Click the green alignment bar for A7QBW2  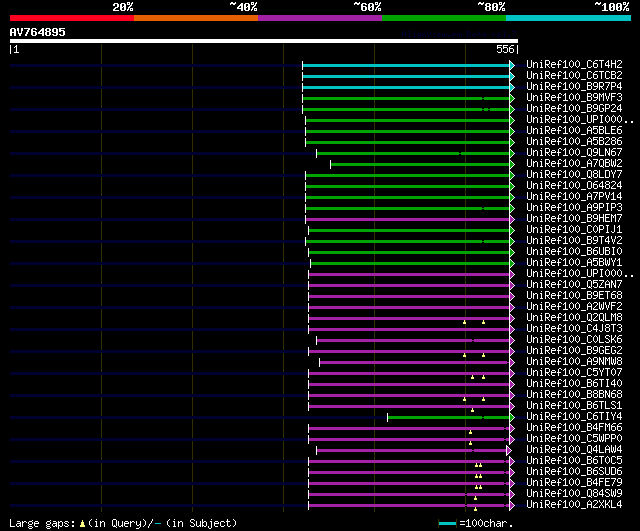coord(420,164)
